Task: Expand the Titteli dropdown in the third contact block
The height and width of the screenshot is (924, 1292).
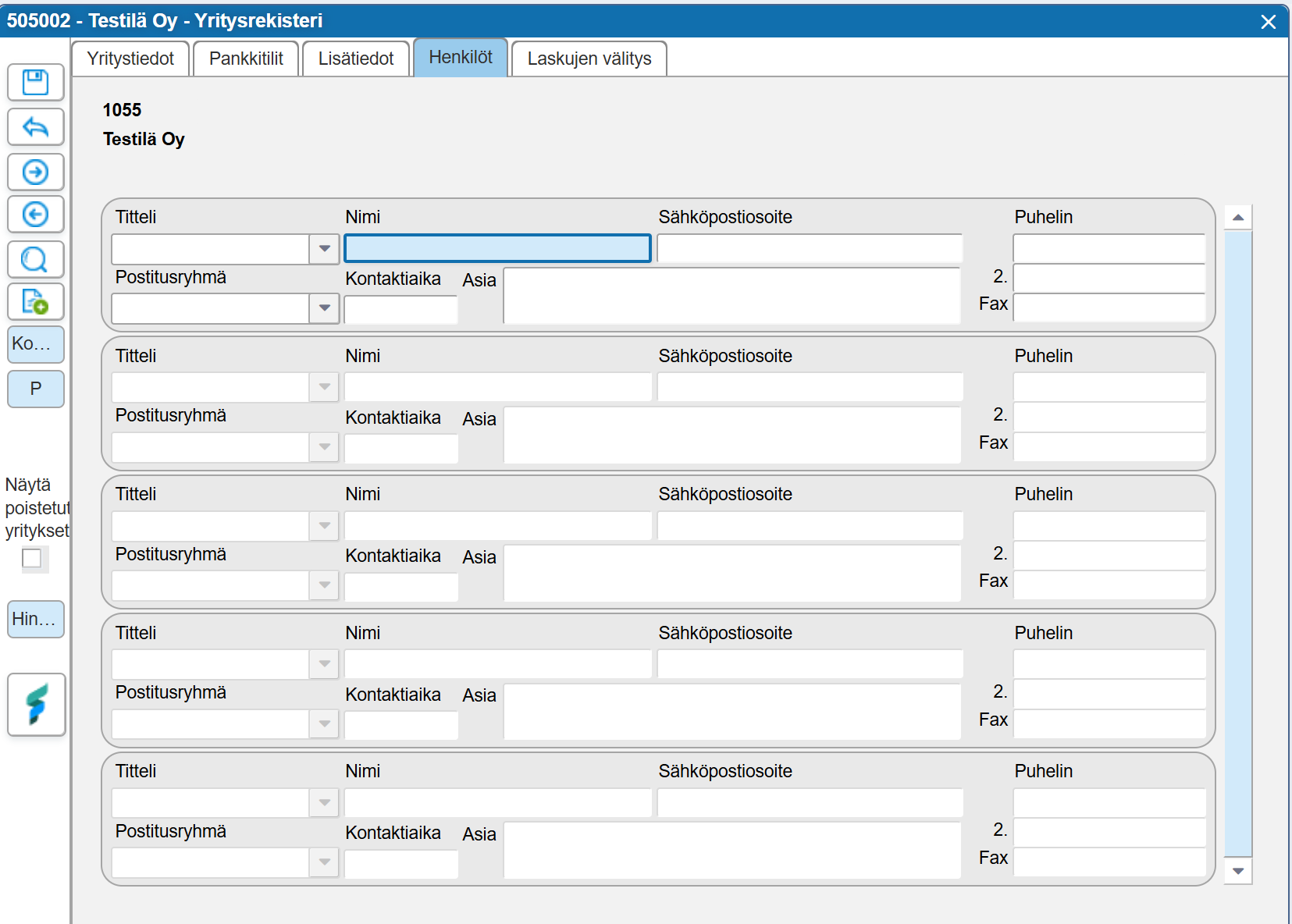Action: (324, 525)
